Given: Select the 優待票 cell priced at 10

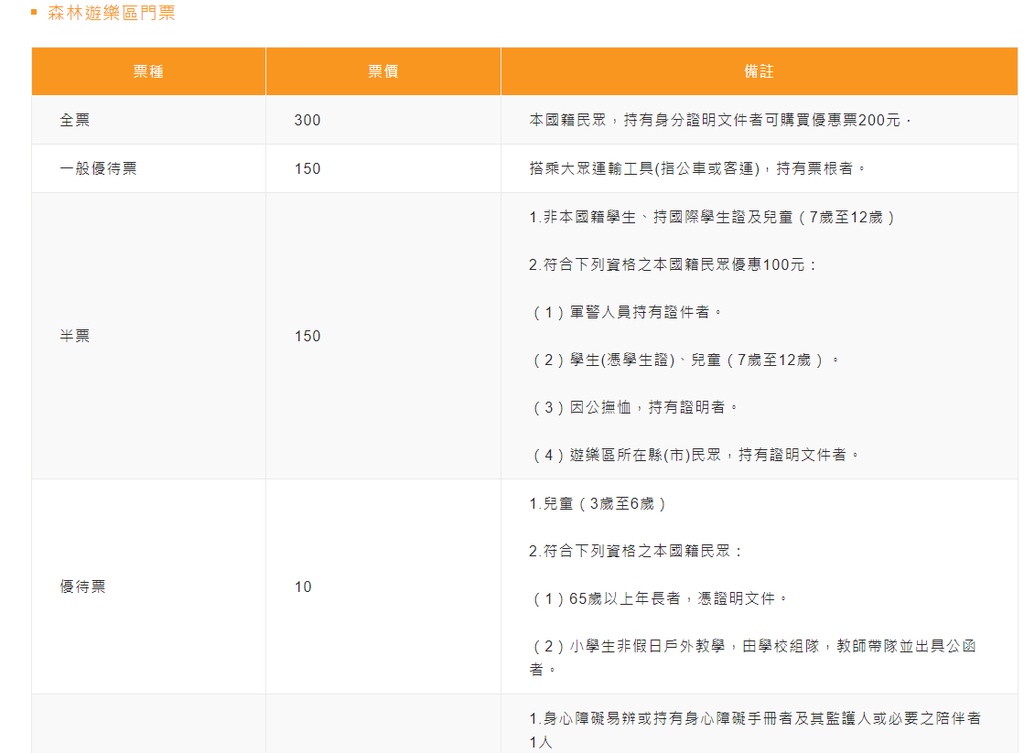Looking at the screenshot, I should (83, 587).
